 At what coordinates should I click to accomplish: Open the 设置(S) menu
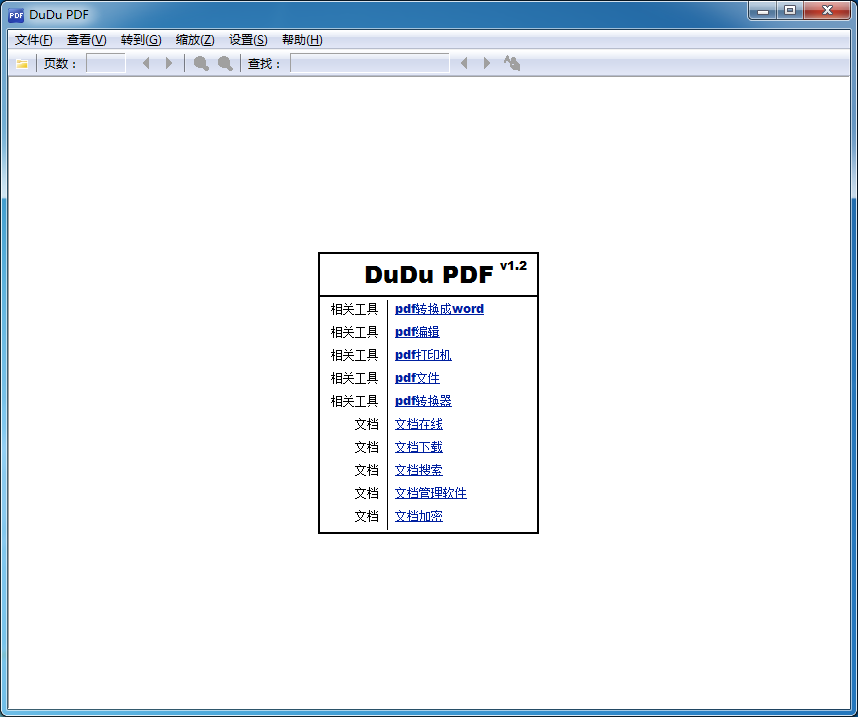[248, 40]
